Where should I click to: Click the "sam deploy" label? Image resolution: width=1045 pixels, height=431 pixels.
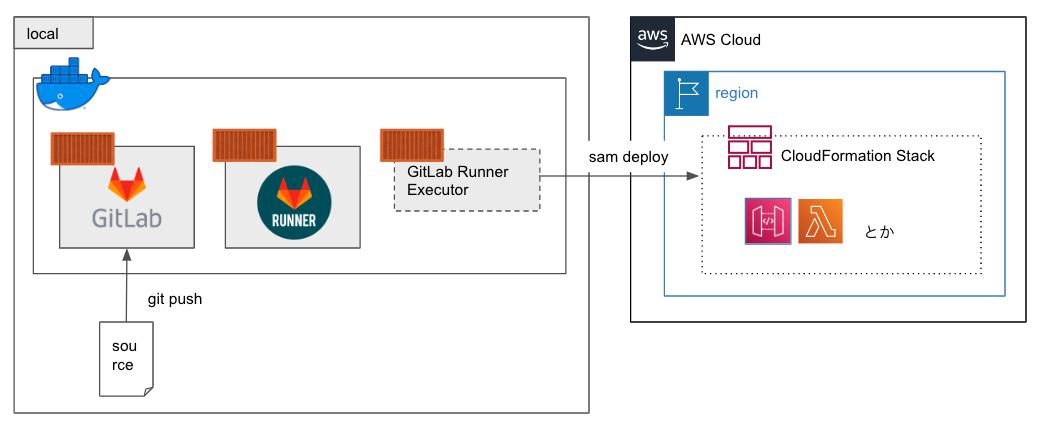[628, 157]
